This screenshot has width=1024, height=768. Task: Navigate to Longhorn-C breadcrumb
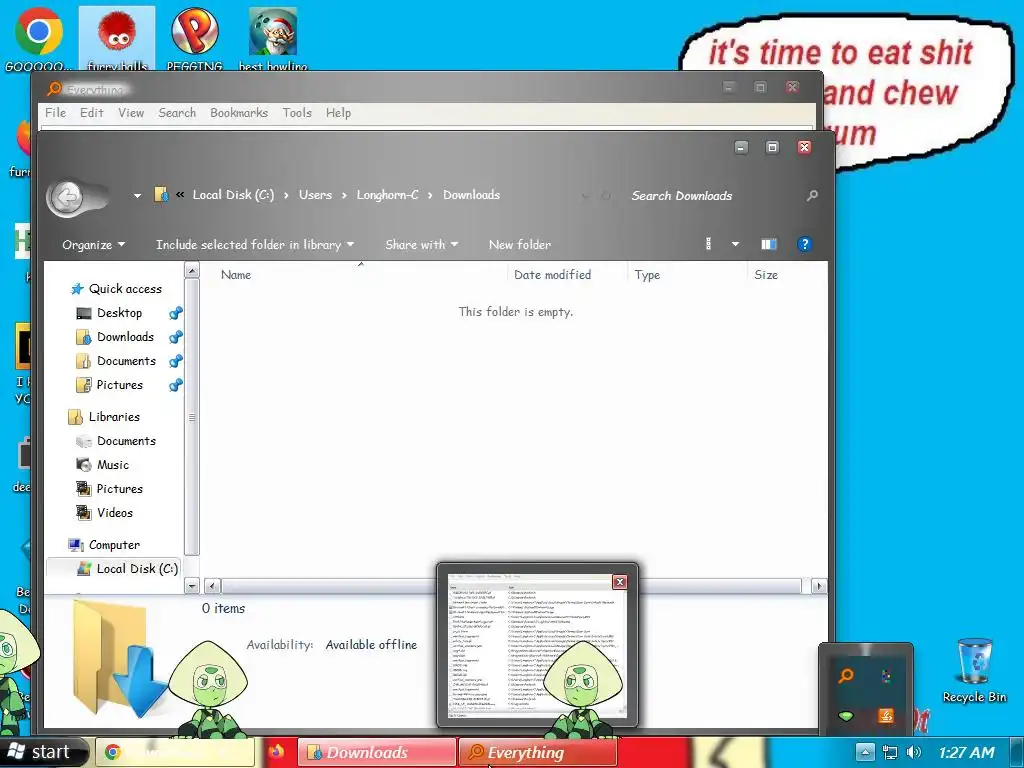tap(387, 195)
